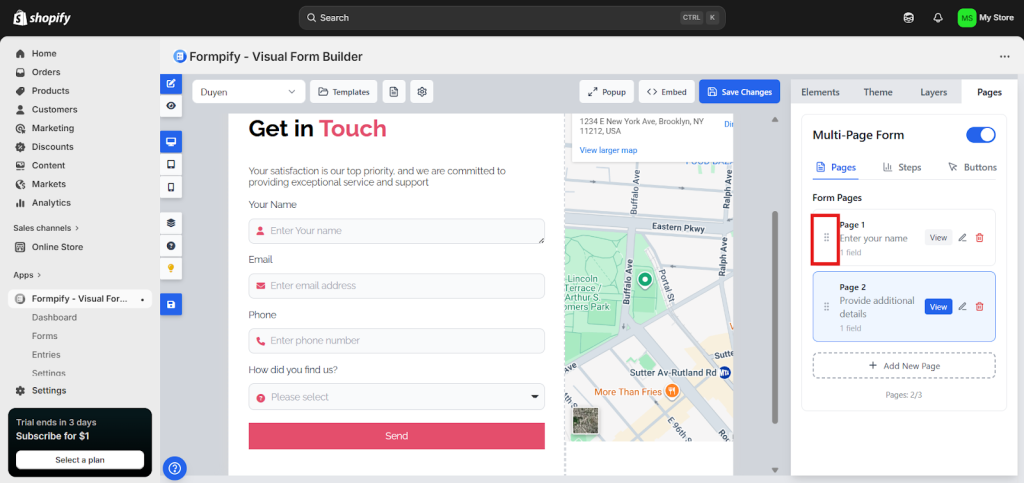The width and height of the screenshot is (1024, 483).
Task: Toggle the Multi-Page Form switch off
Action: [x=980, y=135]
